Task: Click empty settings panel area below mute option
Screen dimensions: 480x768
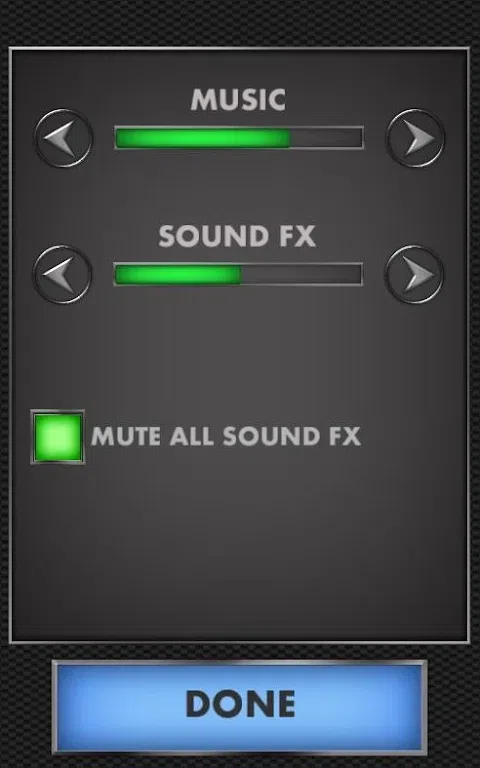Action: point(239,549)
